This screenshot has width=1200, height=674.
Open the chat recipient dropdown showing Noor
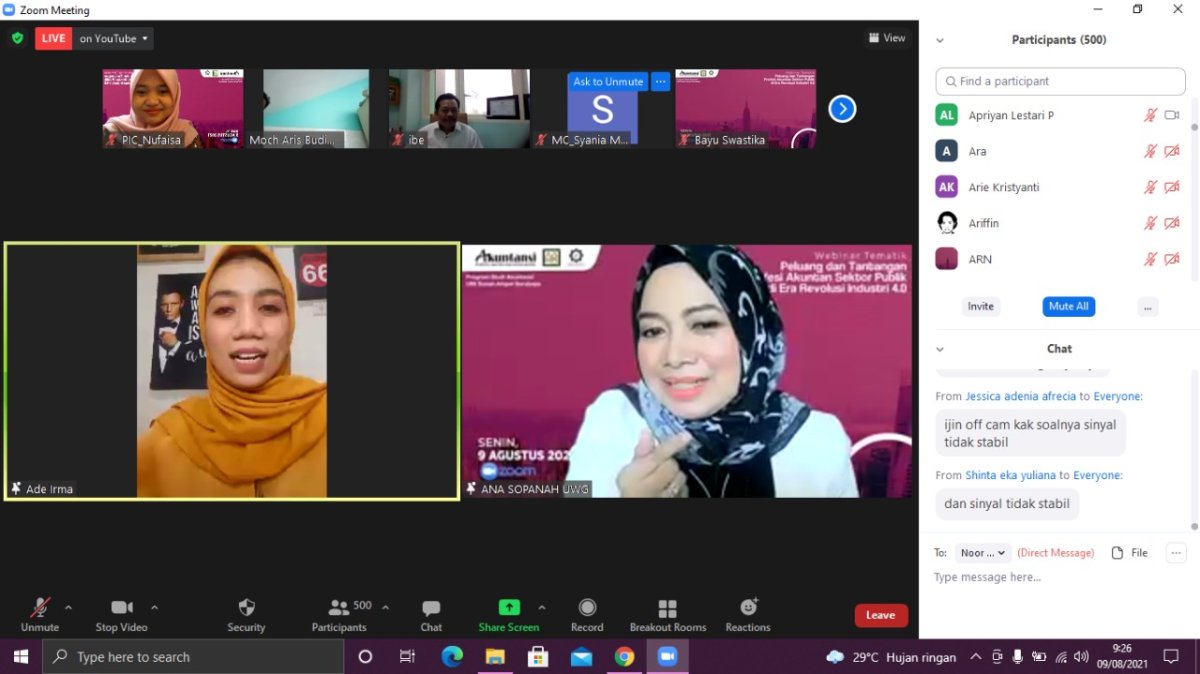982,552
